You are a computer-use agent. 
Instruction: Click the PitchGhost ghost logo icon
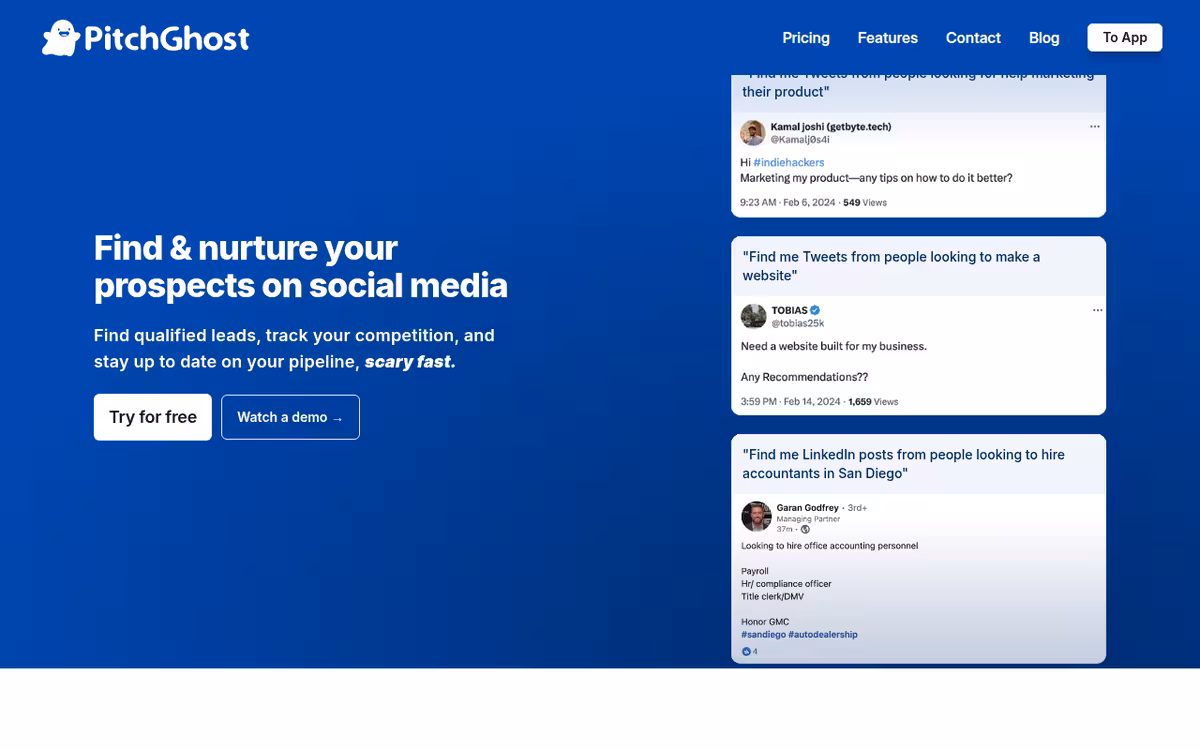[60, 38]
